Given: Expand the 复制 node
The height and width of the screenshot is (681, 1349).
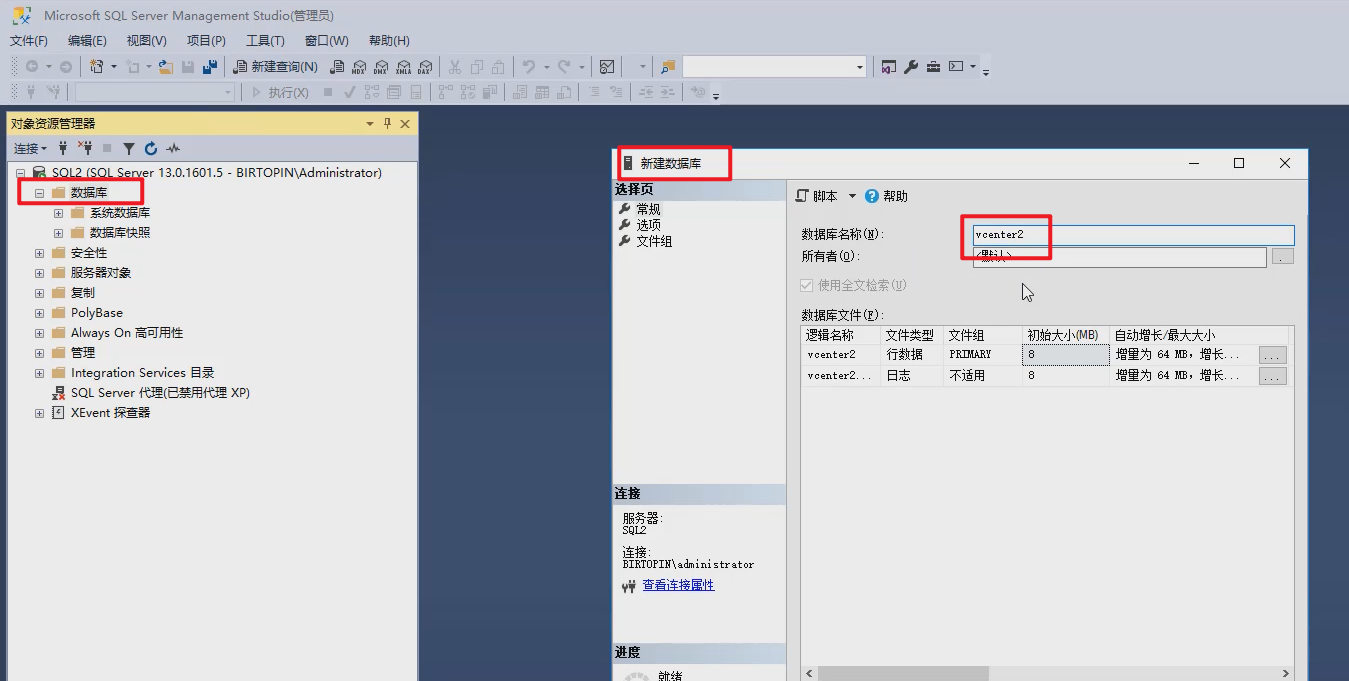Looking at the screenshot, I should 39,293.
